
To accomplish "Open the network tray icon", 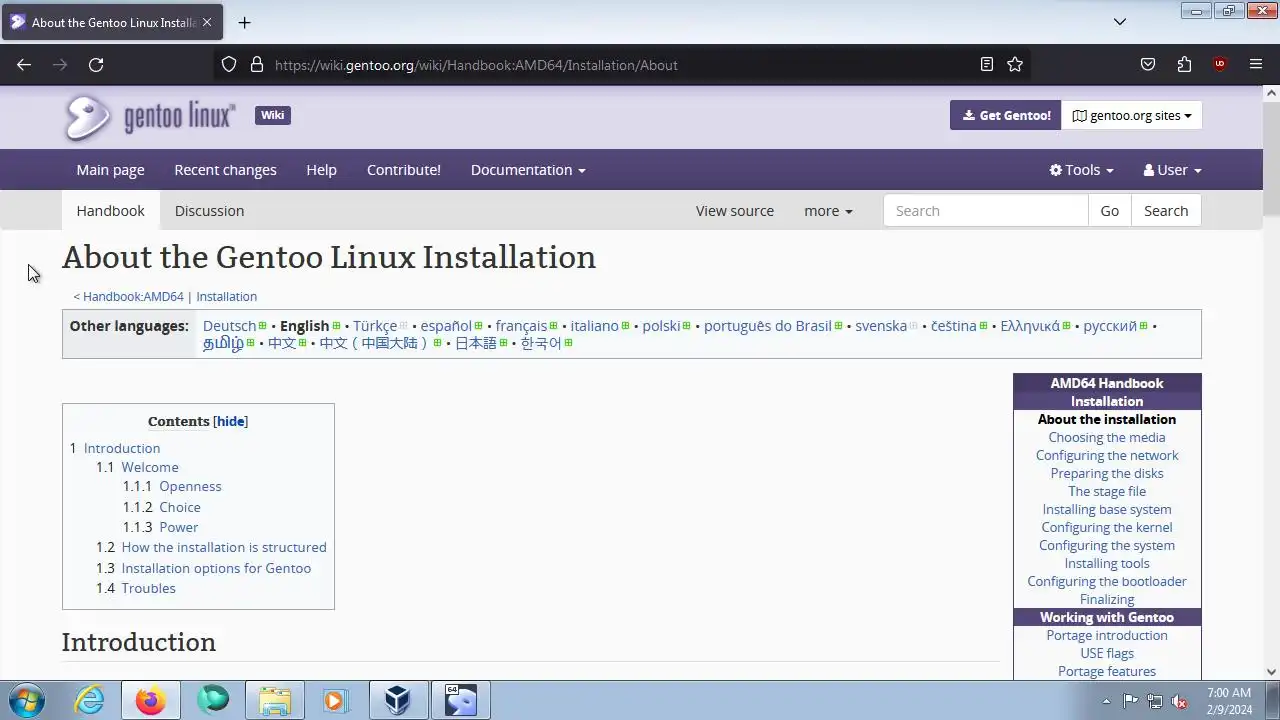I will click(x=1155, y=701).
